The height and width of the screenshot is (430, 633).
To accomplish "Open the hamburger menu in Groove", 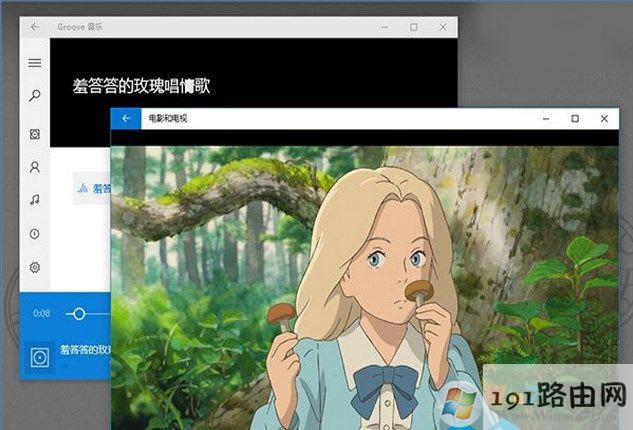I will (x=35, y=63).
